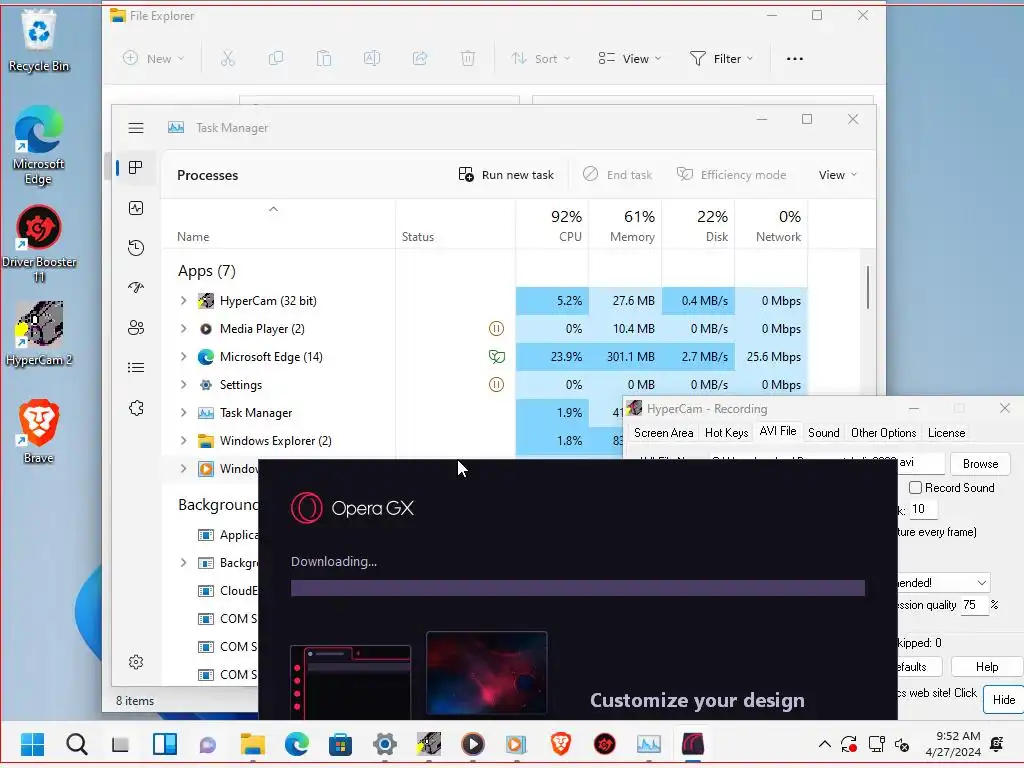Open License tab in HyperCam

point(946,433)
